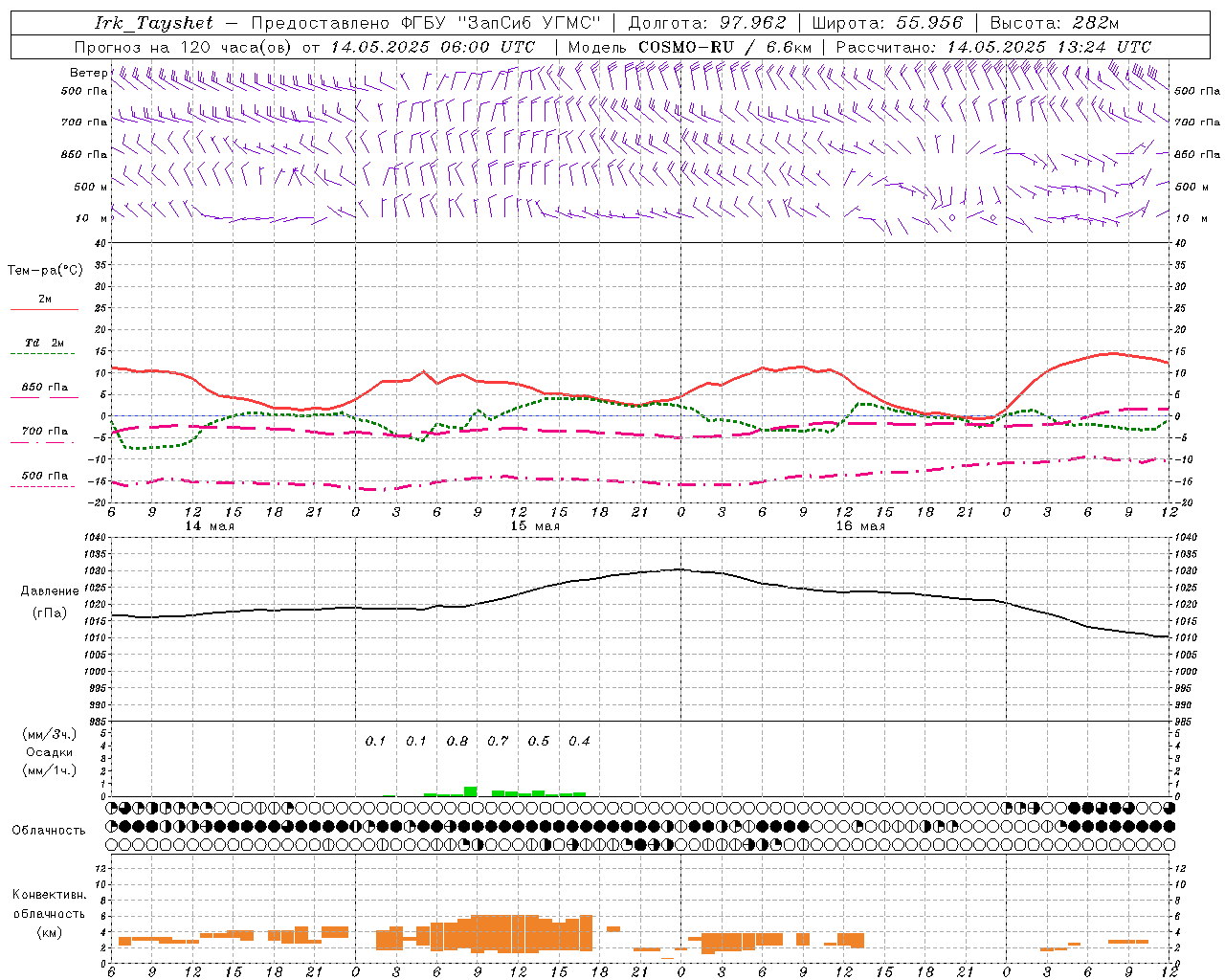
Task: Click the 0.7 precipitation total value
Action: tap(498, 741)
